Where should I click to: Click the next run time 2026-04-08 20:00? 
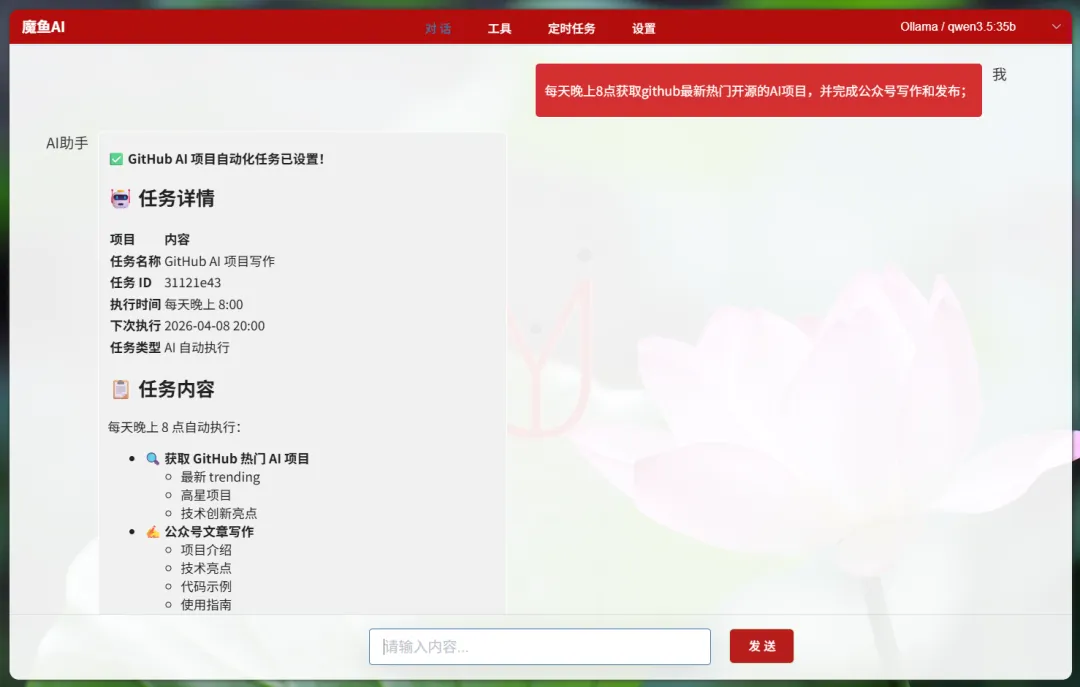[214, 326]
